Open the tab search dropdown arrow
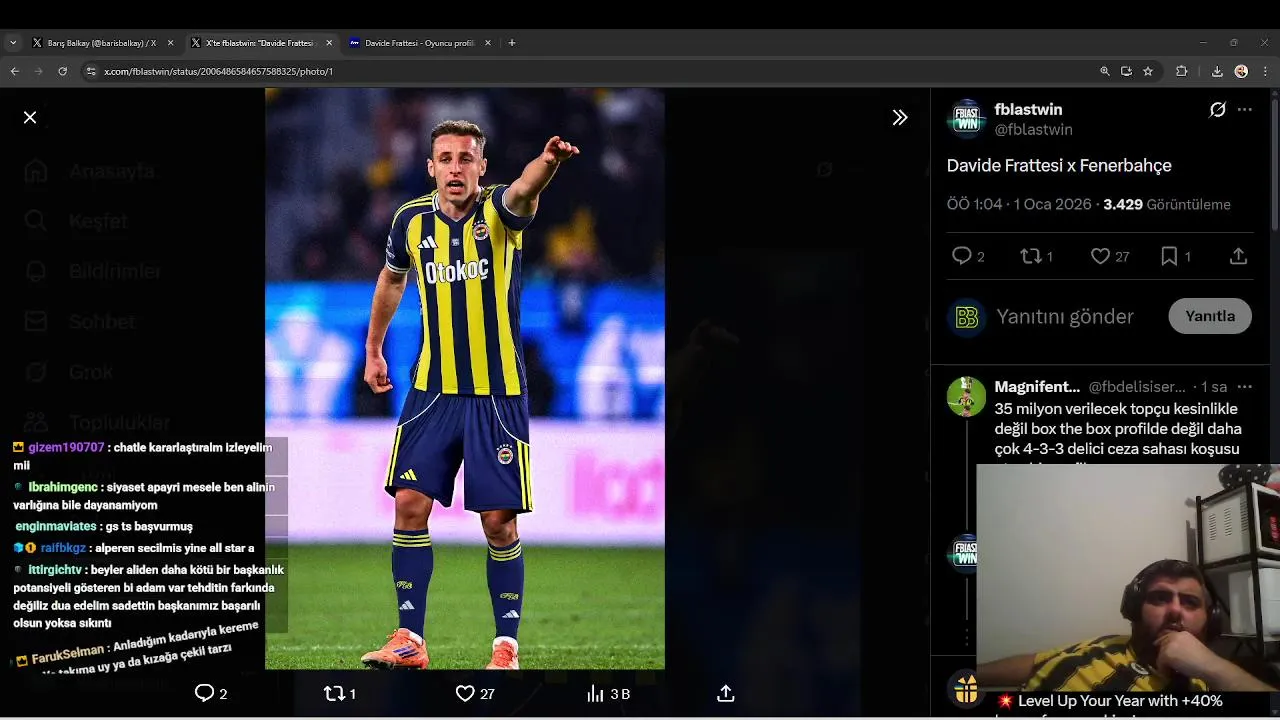Viewport: 1280px width, 720px height. coord(12,43)
